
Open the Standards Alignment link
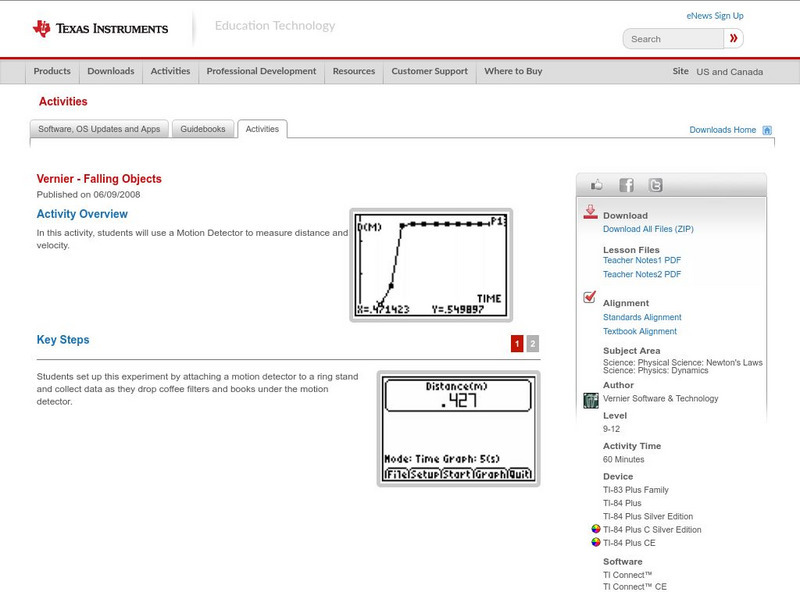642,317
